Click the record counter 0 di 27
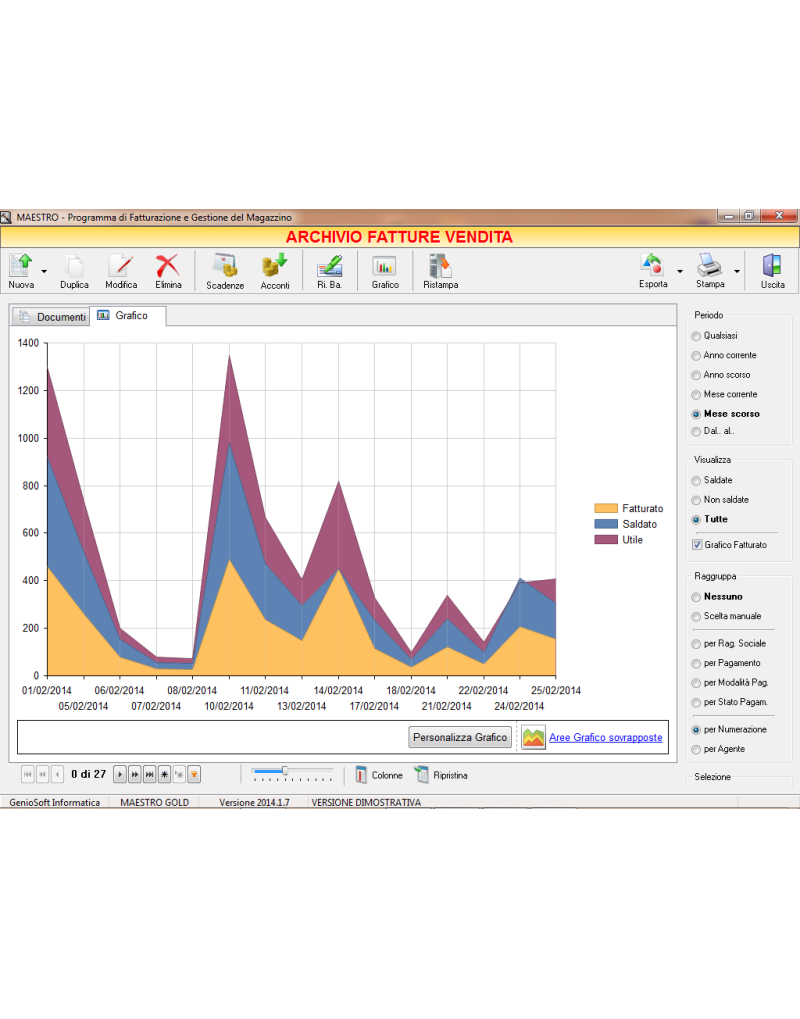The height and width of the screenshot is (1019, 800). [88, 774]
